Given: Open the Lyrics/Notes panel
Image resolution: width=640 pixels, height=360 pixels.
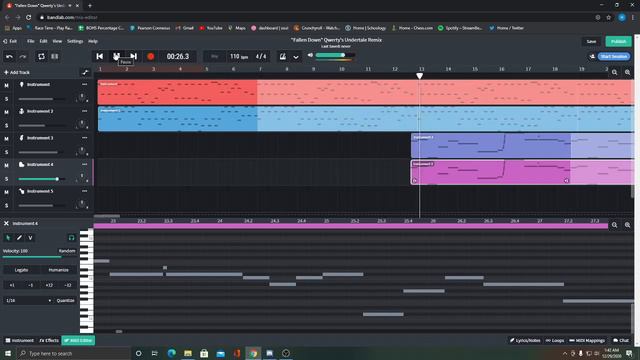Looking at the screenshot, I should click(525, 340).
